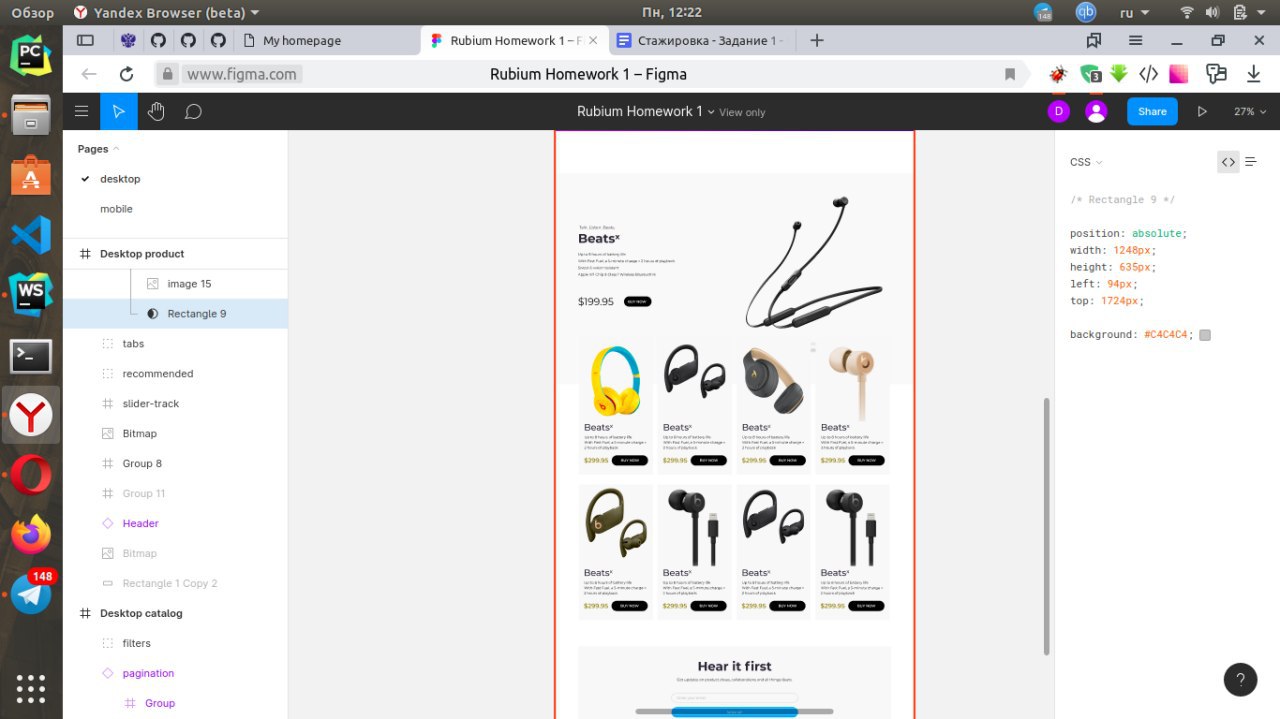
Task: Open the Figma main menu hamburger
Action: 81,111
